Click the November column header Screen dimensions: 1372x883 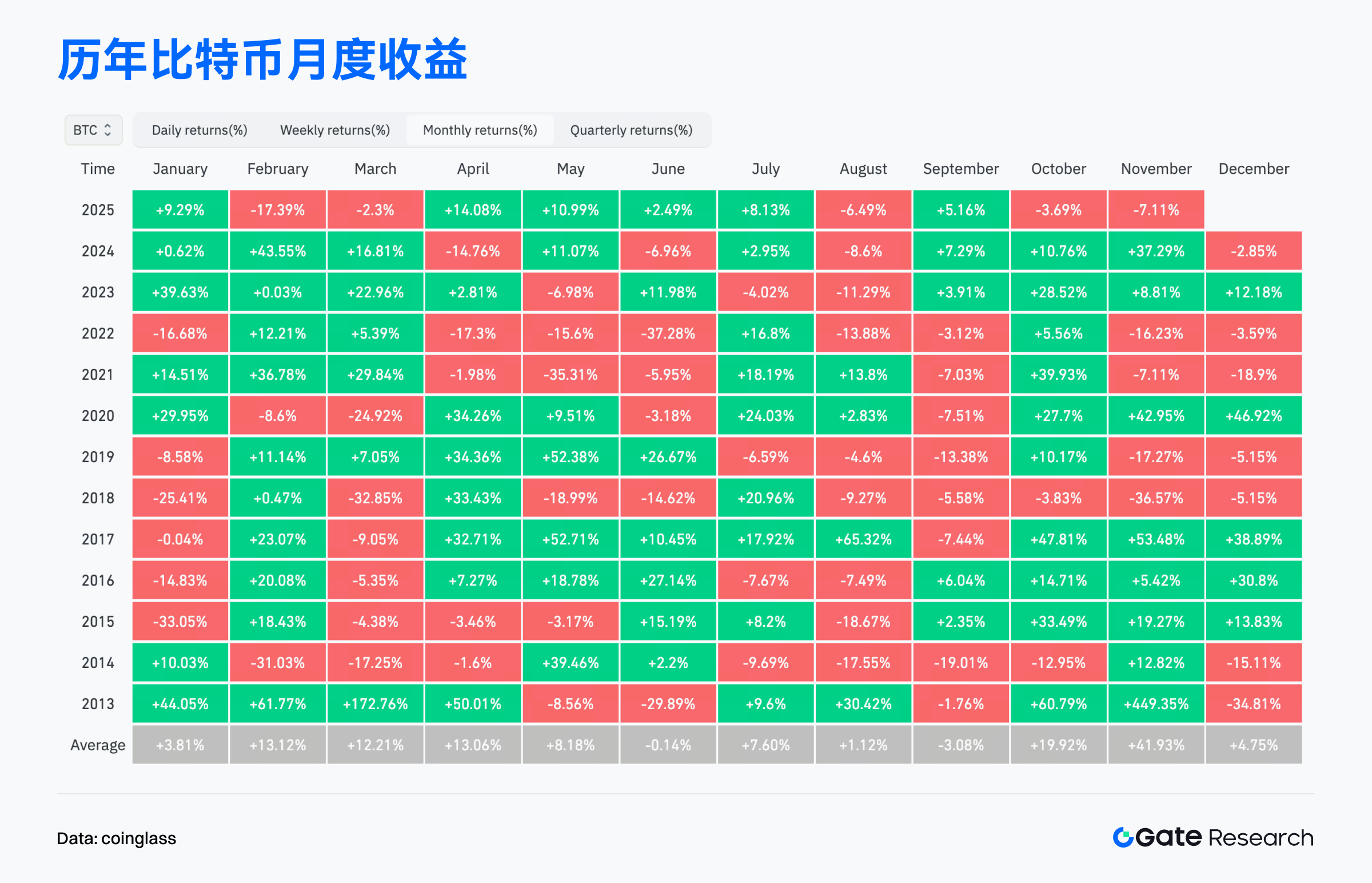coord(1156,169)
